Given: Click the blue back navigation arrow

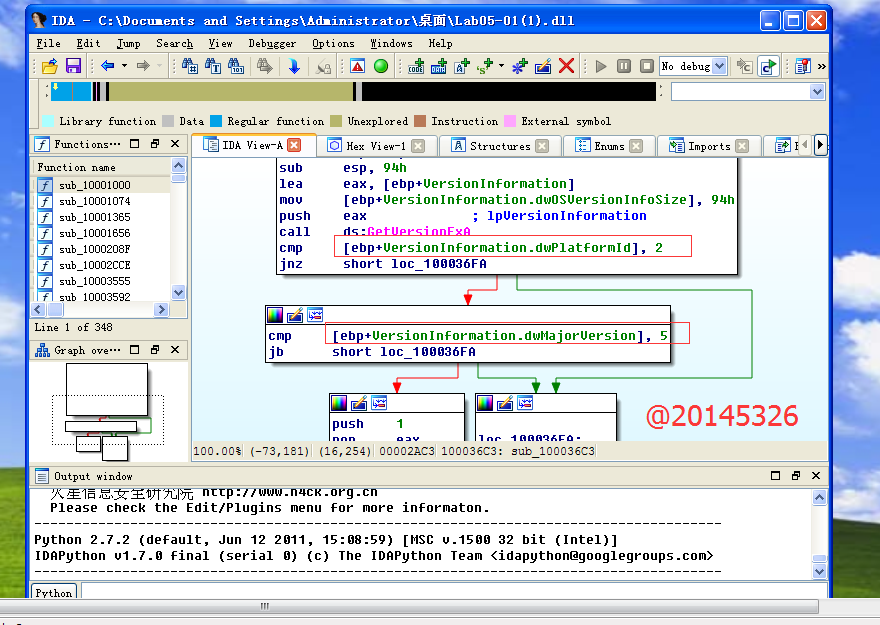Looking at the screenshot, I should click(107, 66).
